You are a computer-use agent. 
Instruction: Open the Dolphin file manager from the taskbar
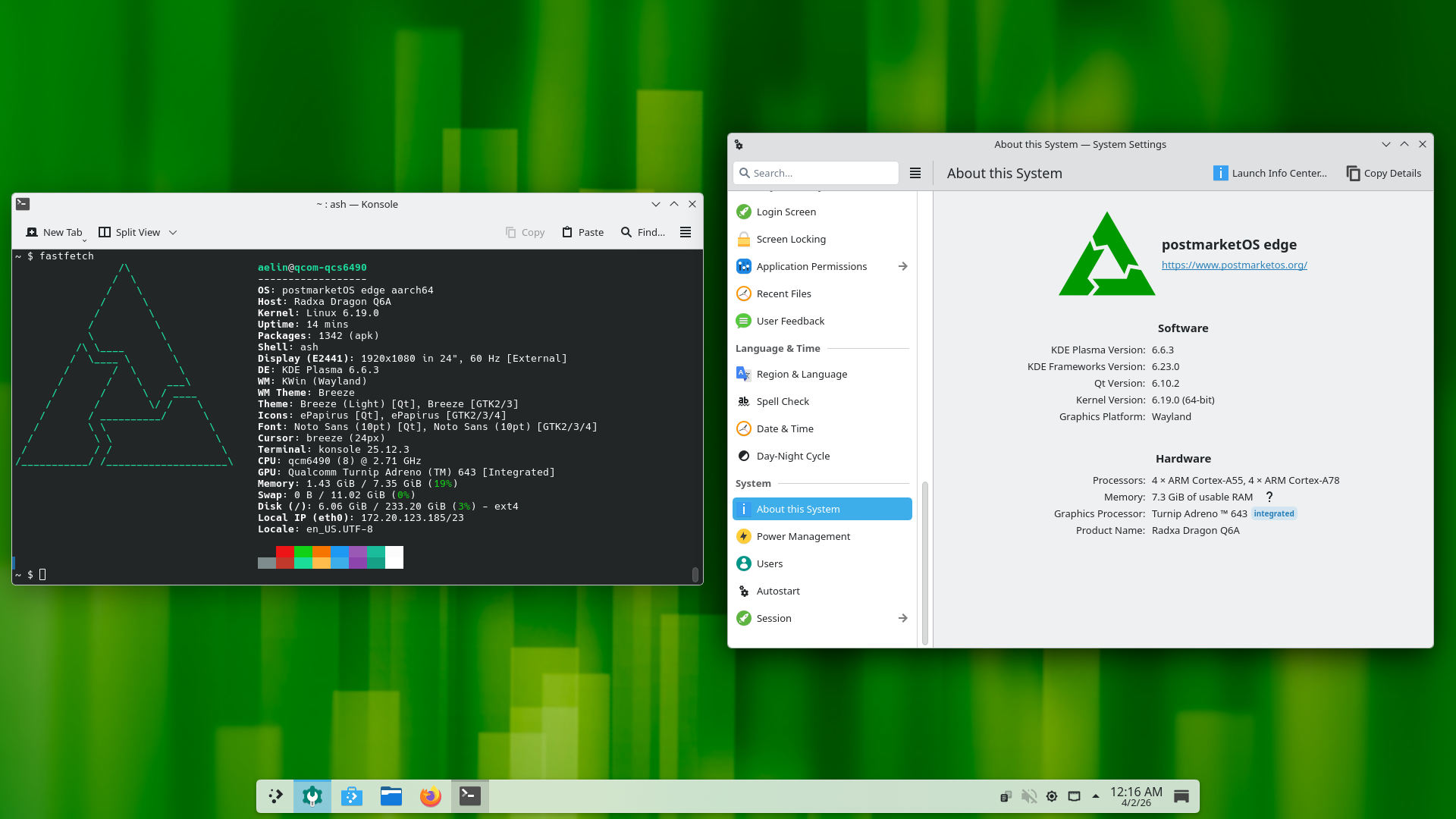point(391,796)
